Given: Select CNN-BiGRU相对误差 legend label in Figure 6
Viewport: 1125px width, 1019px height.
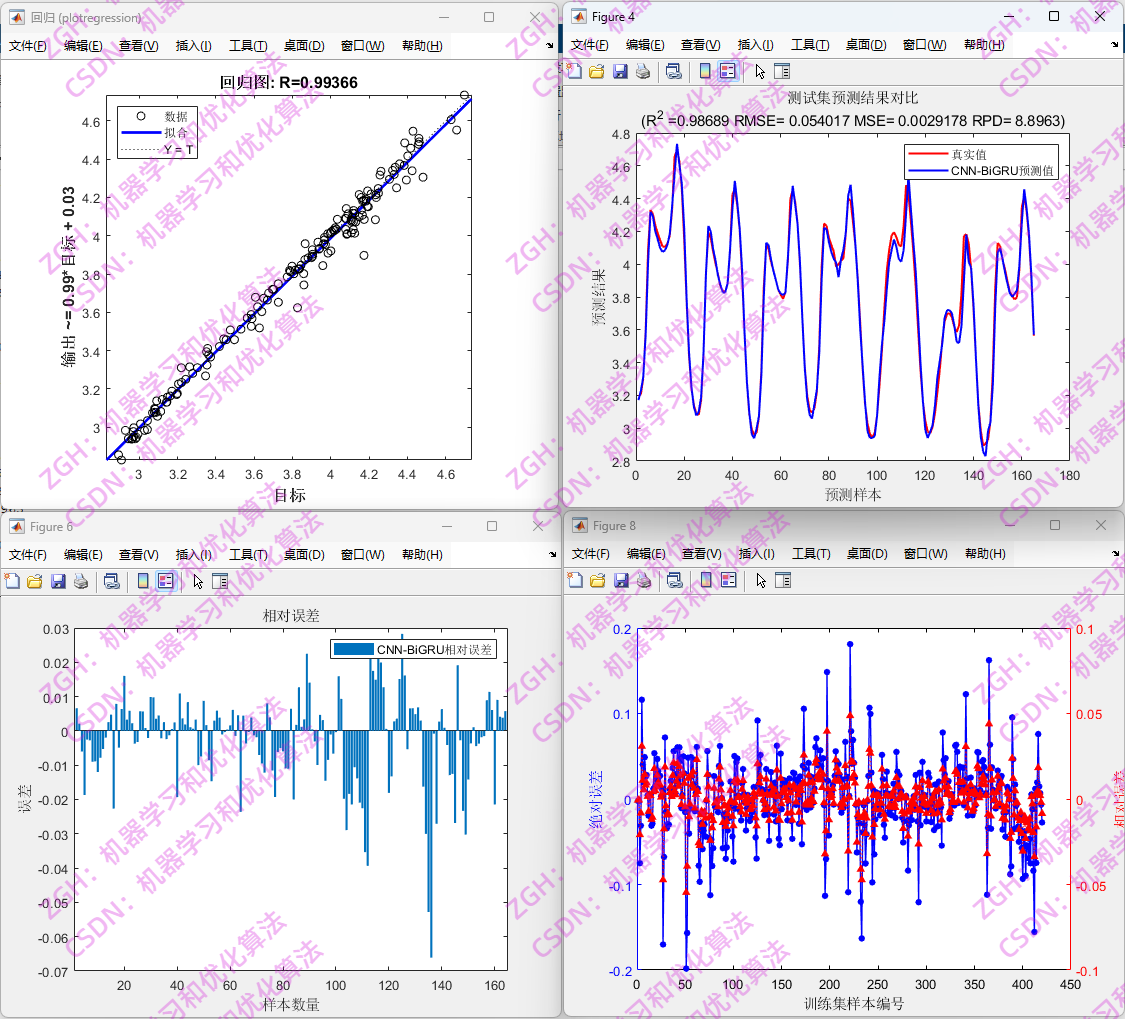Looking at the screenshot, I should (x=435, y=649).
